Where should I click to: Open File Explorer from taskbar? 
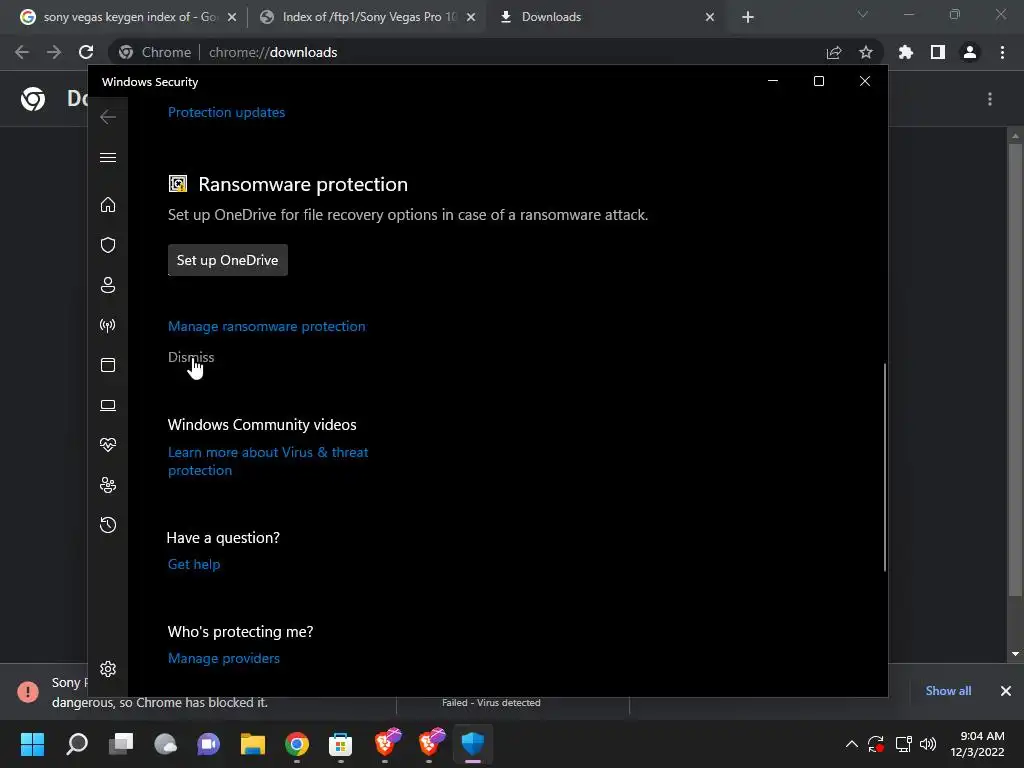pyautogui.click(x=253, y=744)
